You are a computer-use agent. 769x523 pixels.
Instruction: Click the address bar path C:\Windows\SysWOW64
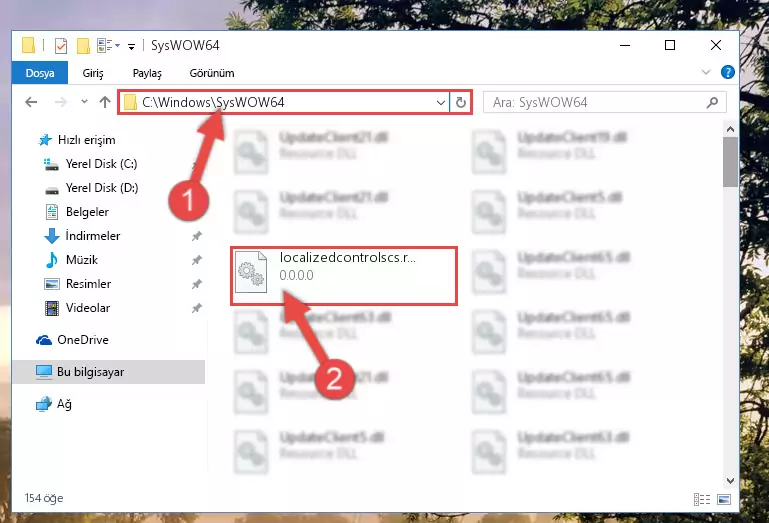point(213,102)
